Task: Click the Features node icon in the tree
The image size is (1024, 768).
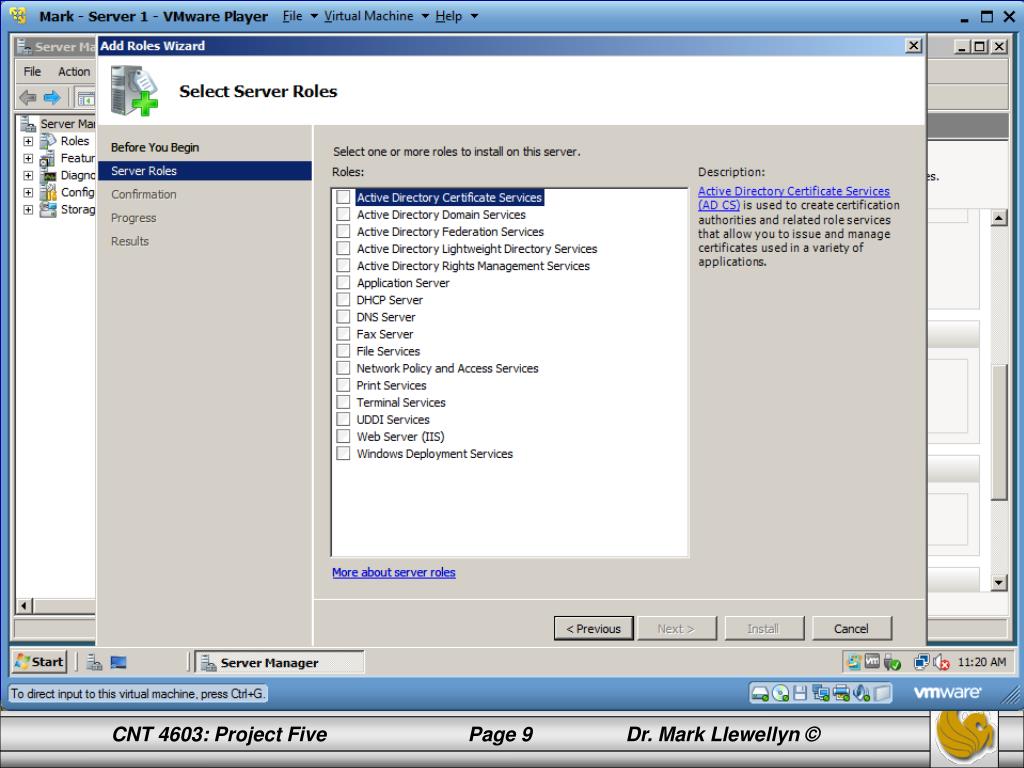Action: (48, 158)
